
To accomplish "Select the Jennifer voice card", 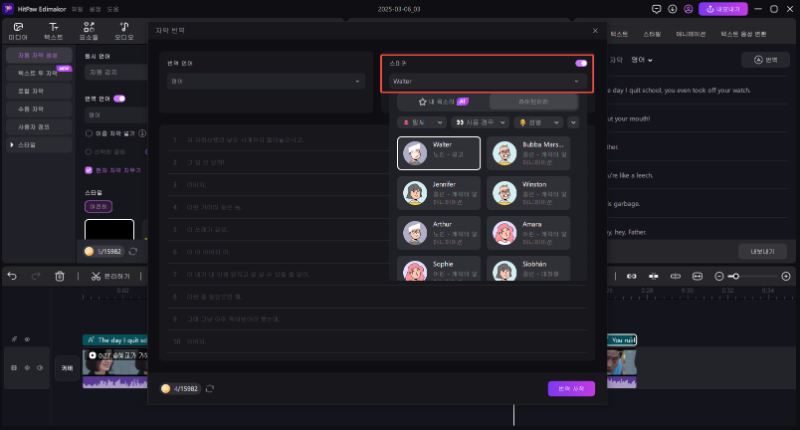I will click(438, 192).
